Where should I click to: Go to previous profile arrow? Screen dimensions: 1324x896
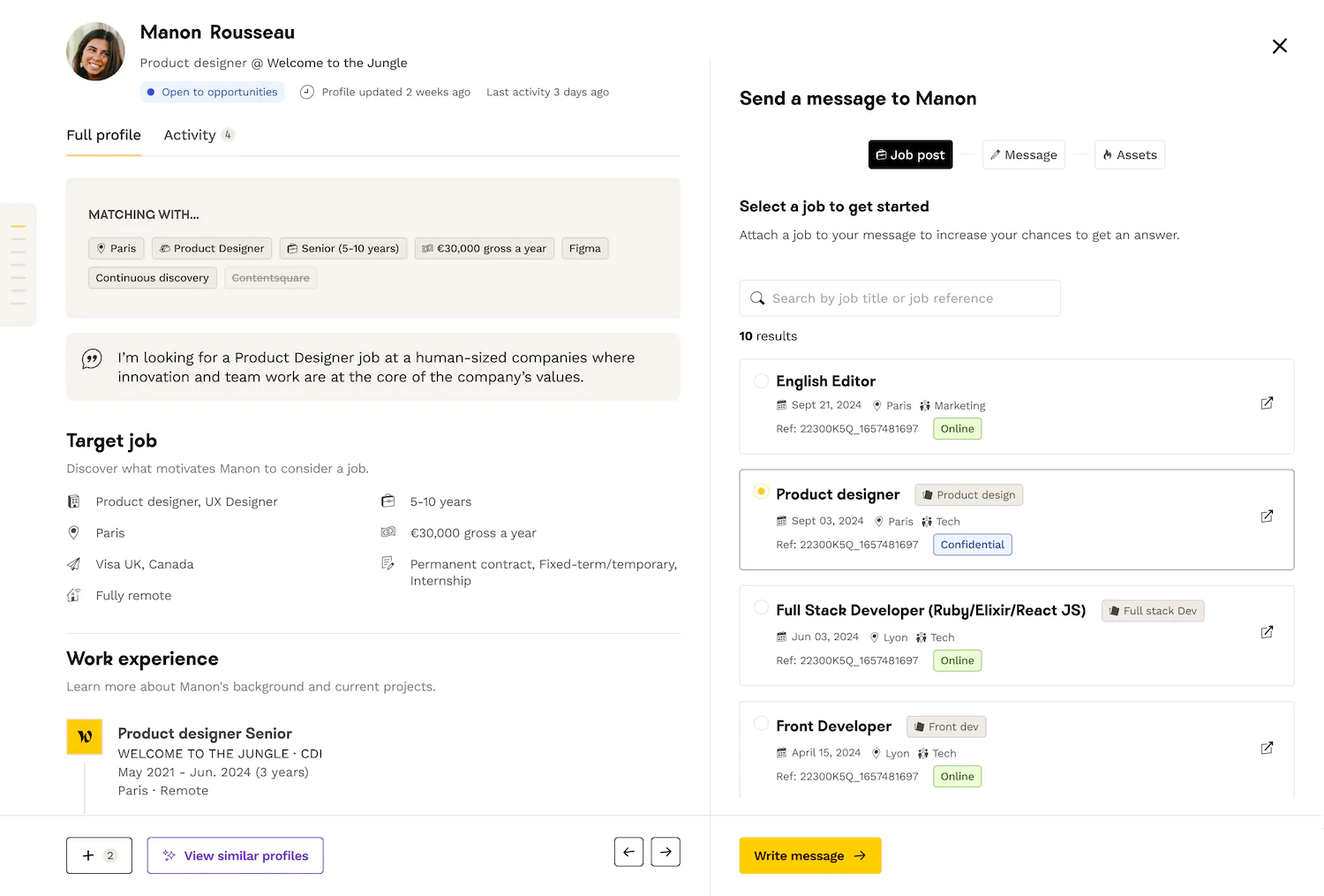click(628, 852)
